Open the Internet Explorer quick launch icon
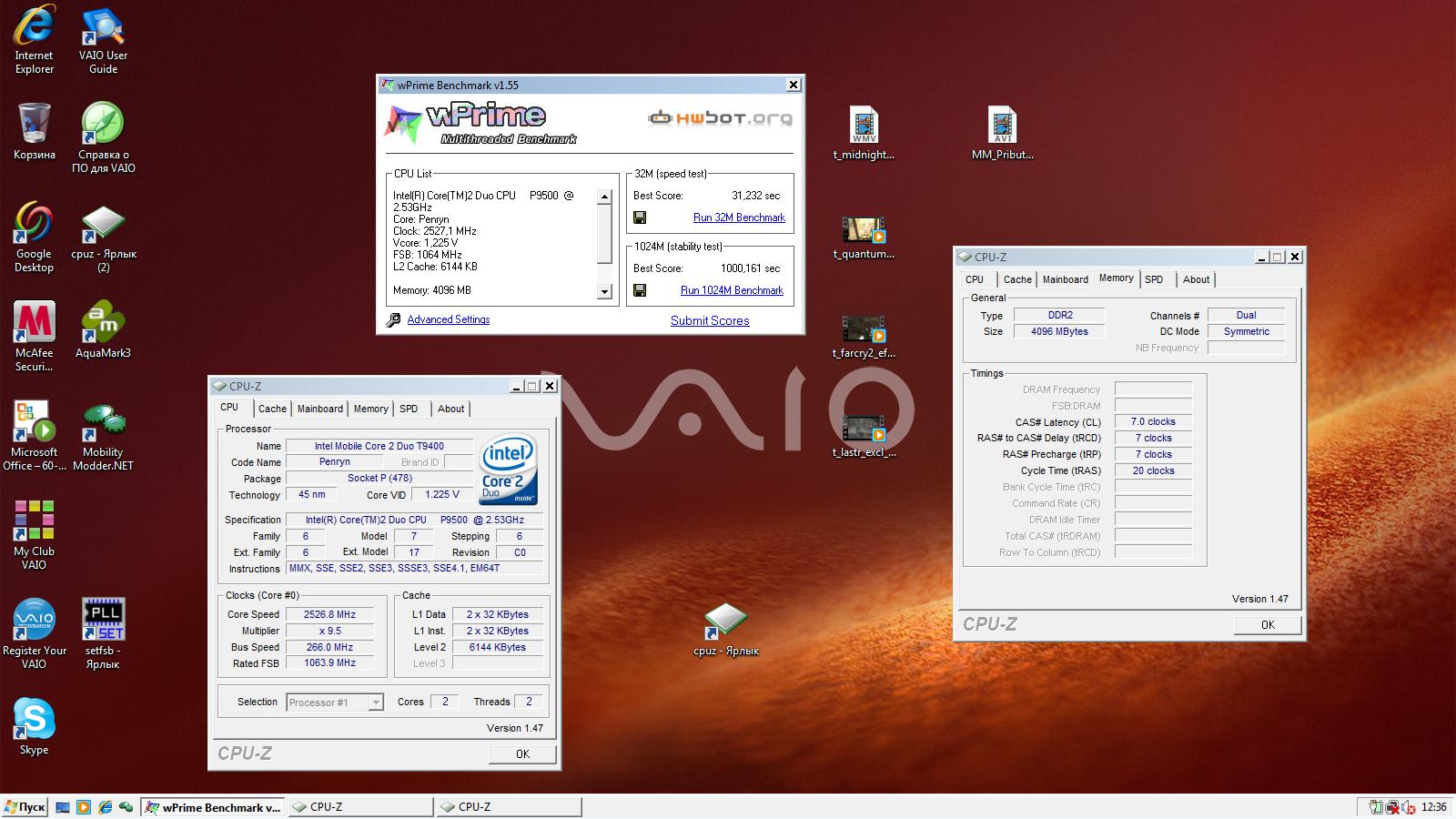Image resolution: width=1456 pixels, height=819 pixels. point(105,807)
